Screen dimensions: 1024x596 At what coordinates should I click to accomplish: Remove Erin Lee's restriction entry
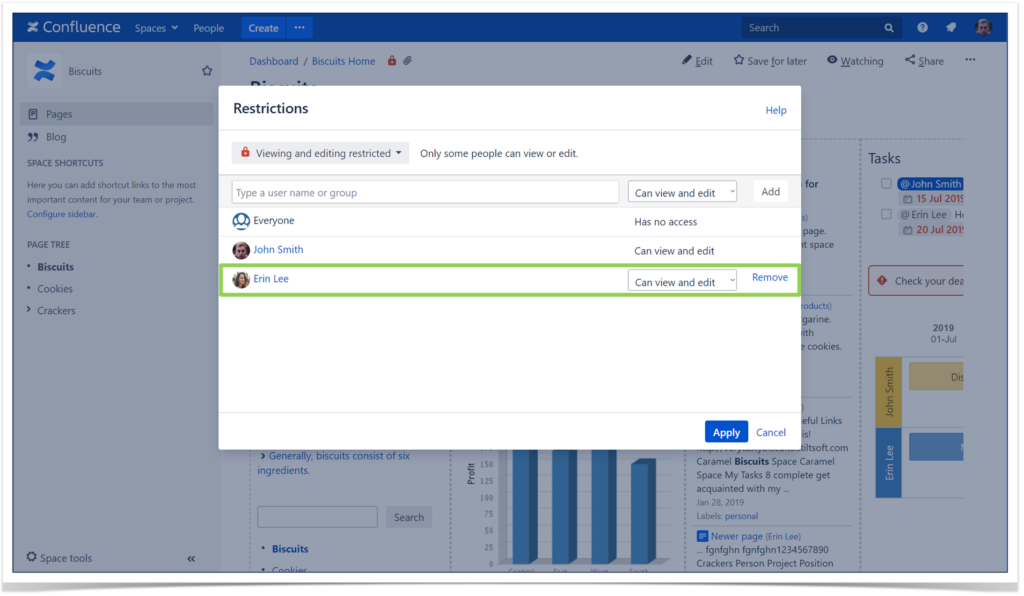768,277
